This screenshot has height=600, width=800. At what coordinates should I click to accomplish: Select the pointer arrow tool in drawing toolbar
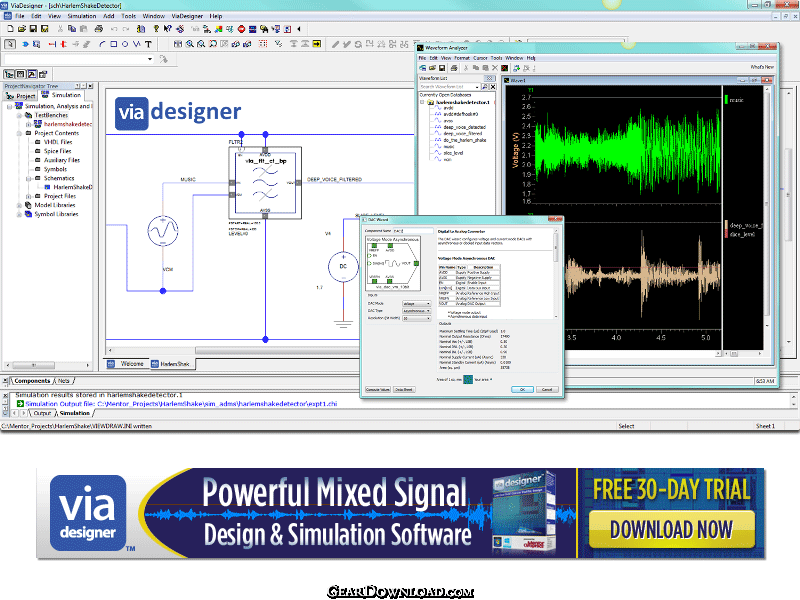pos(10,44)
